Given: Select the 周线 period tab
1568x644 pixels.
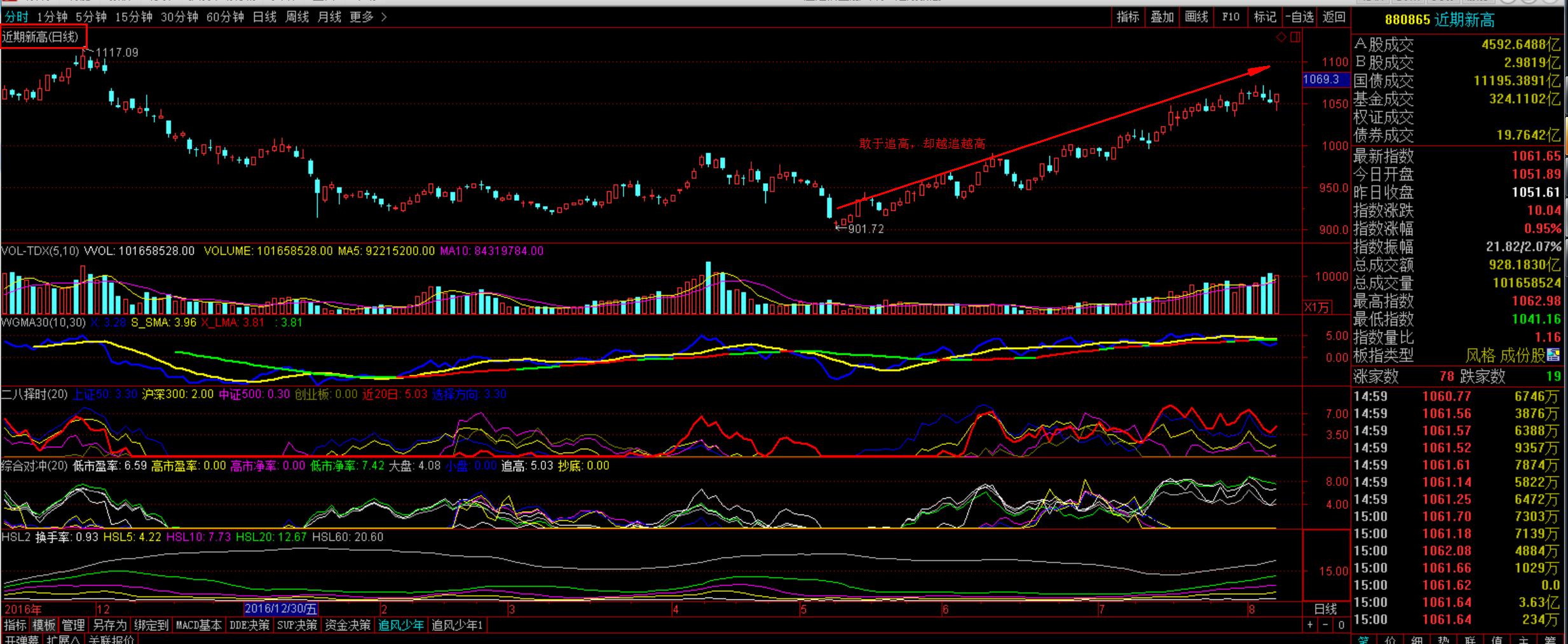Looking at the screenshot, I should point(297,17).
